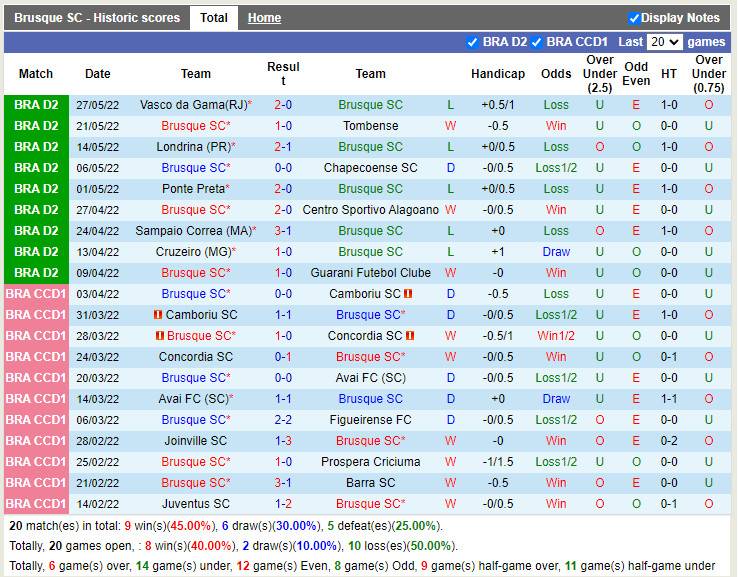This screenshot has width=738, height=577.
Task: Open the Guarani Futebol Clube team link
Action: (x=370, y=273)
